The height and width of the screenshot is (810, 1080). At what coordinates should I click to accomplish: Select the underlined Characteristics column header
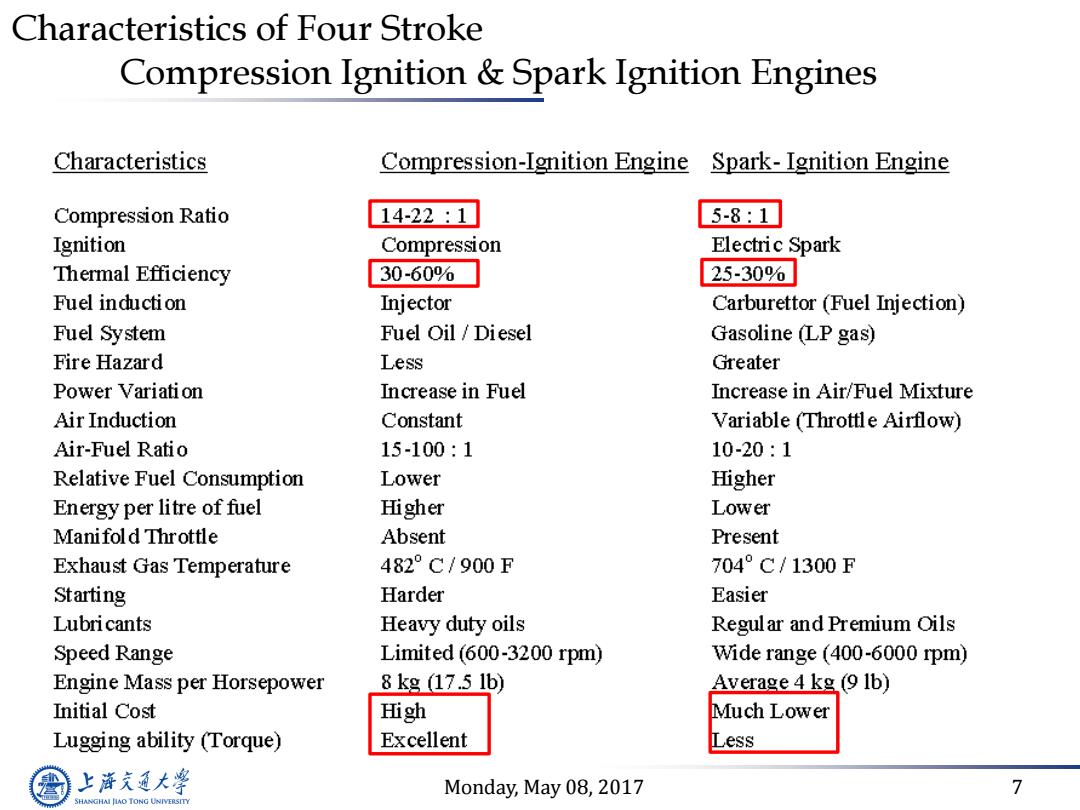tap(130, 161)
